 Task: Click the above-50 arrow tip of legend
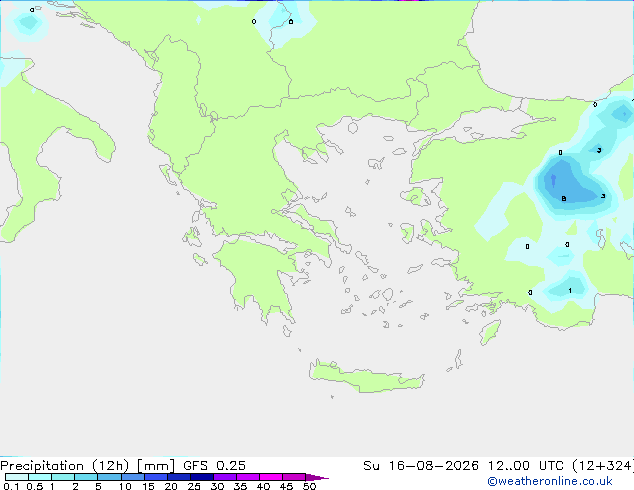coord(317,478)
